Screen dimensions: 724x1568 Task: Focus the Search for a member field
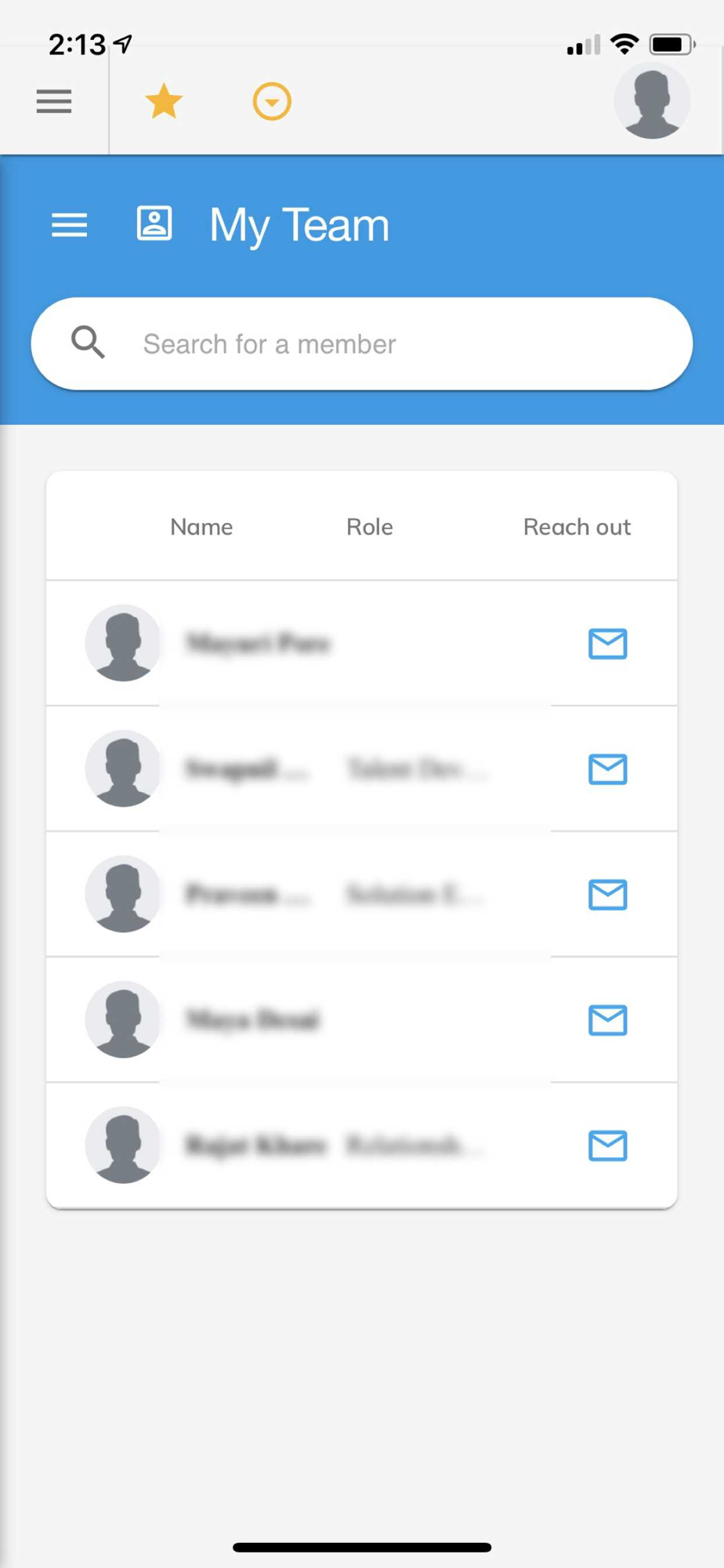click(362, 343)
